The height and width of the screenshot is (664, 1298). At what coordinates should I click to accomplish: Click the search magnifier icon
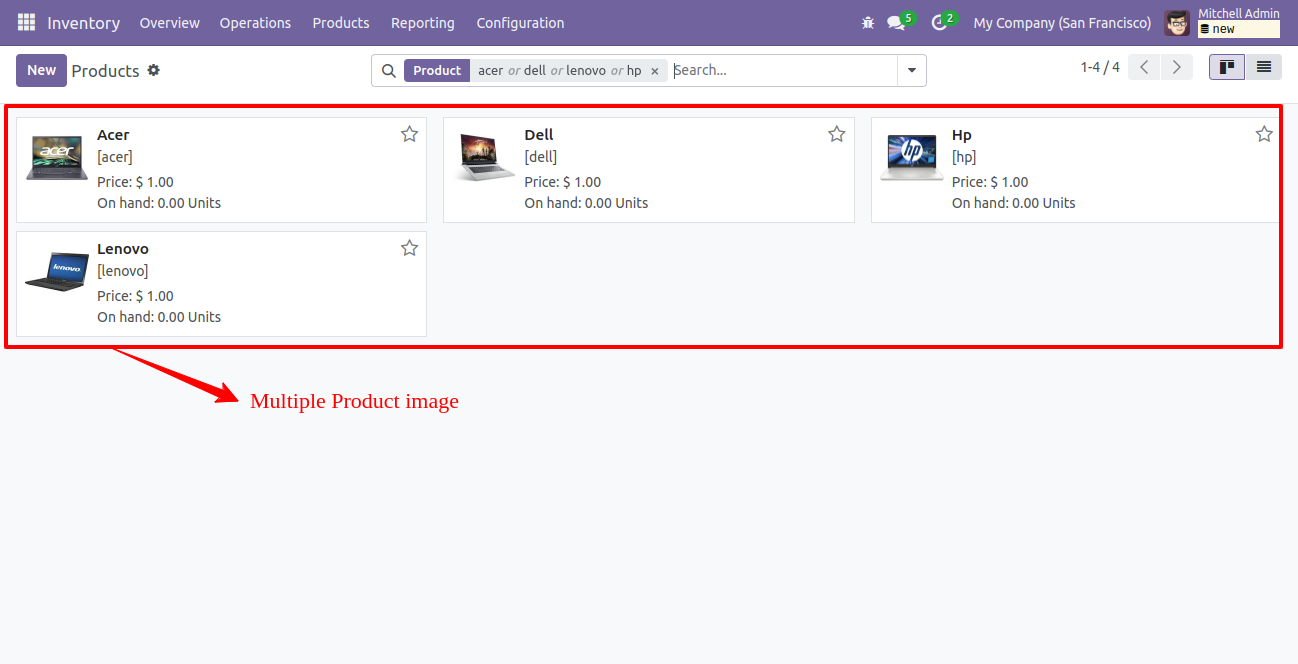pyautogui.click(x=389, y=70)
